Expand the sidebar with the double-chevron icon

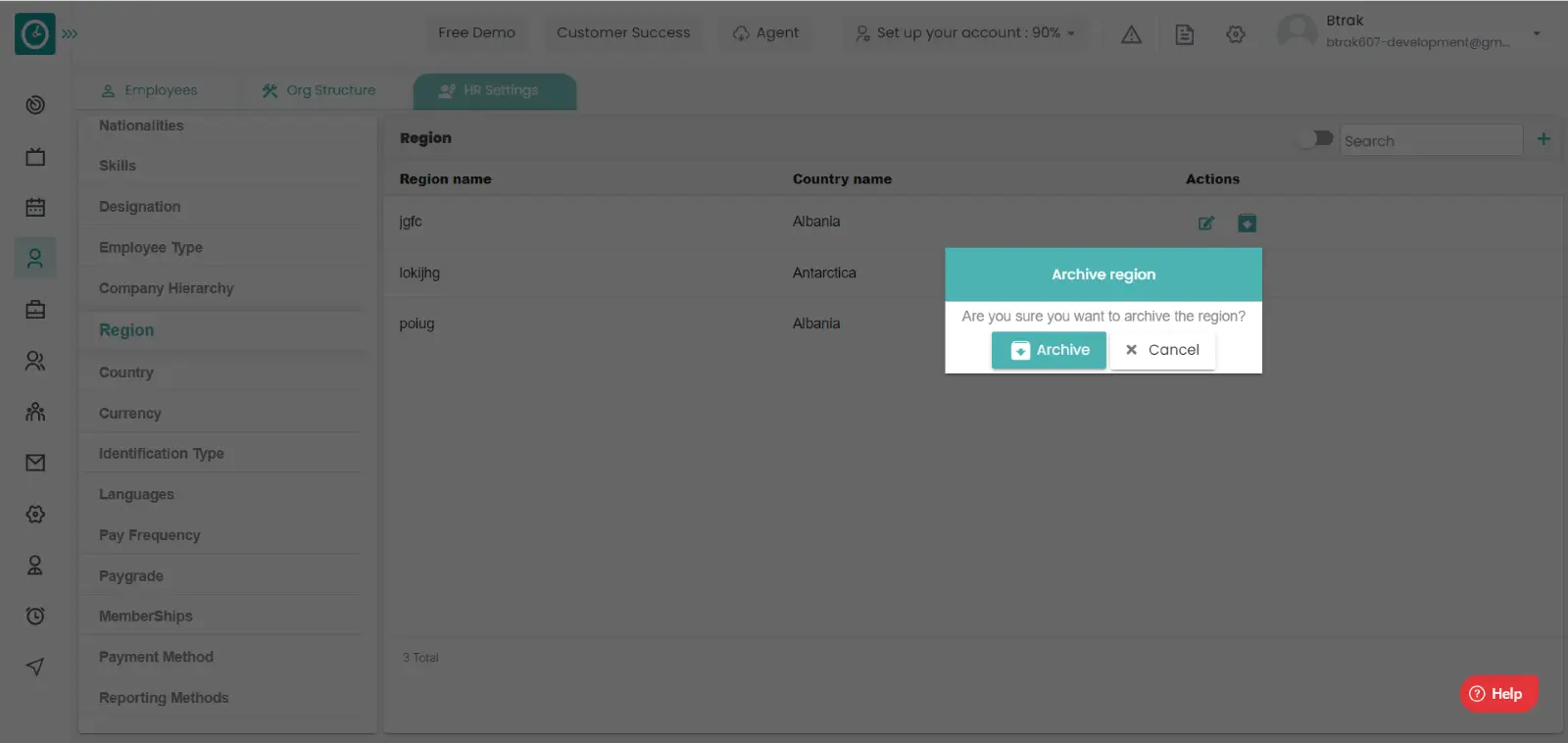70,33
